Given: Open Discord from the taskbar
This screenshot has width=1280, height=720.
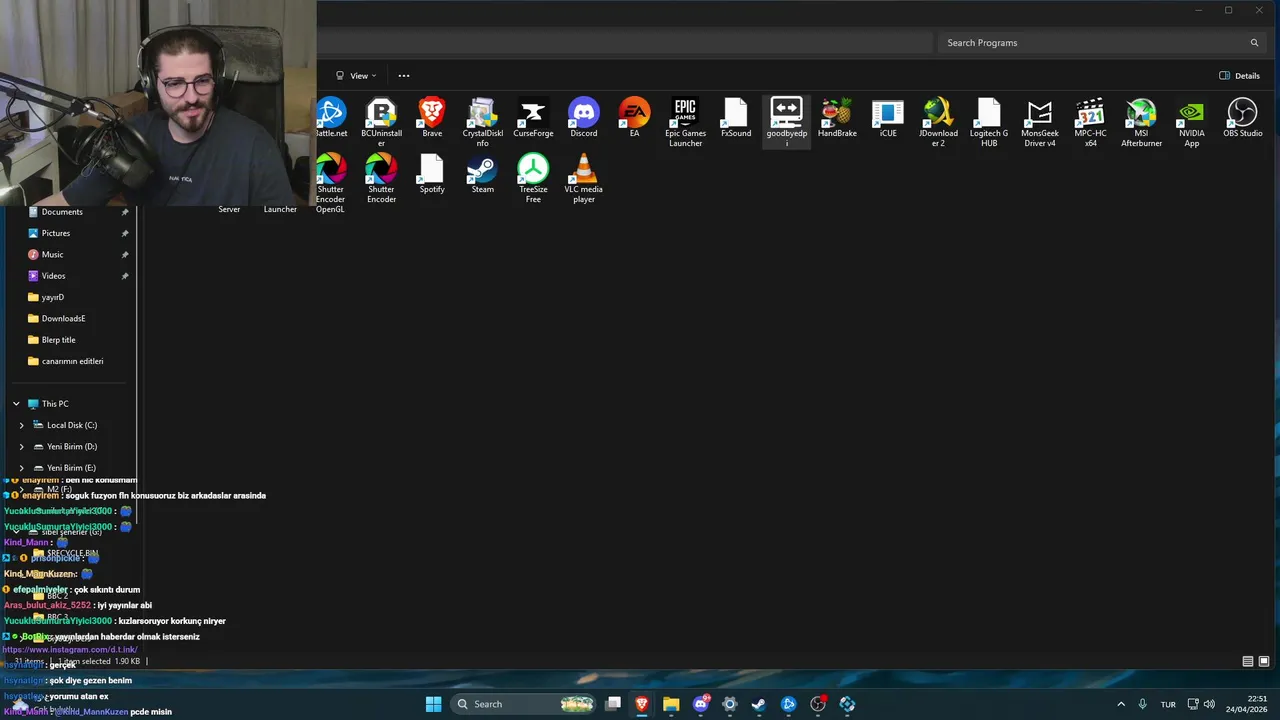Looking at the screenshot, I should pos(701,704).
